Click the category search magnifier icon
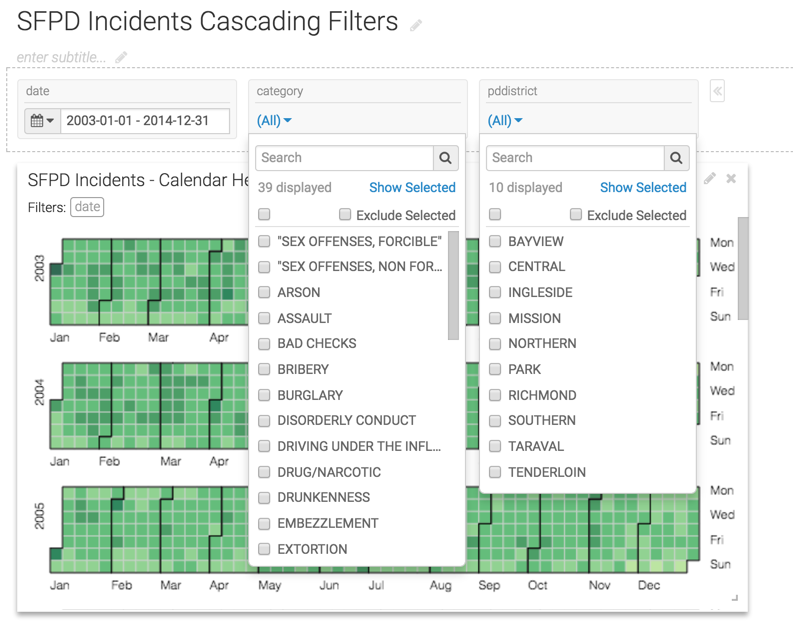Viewport: 793px width, 630px height. (x=446, y=158)
